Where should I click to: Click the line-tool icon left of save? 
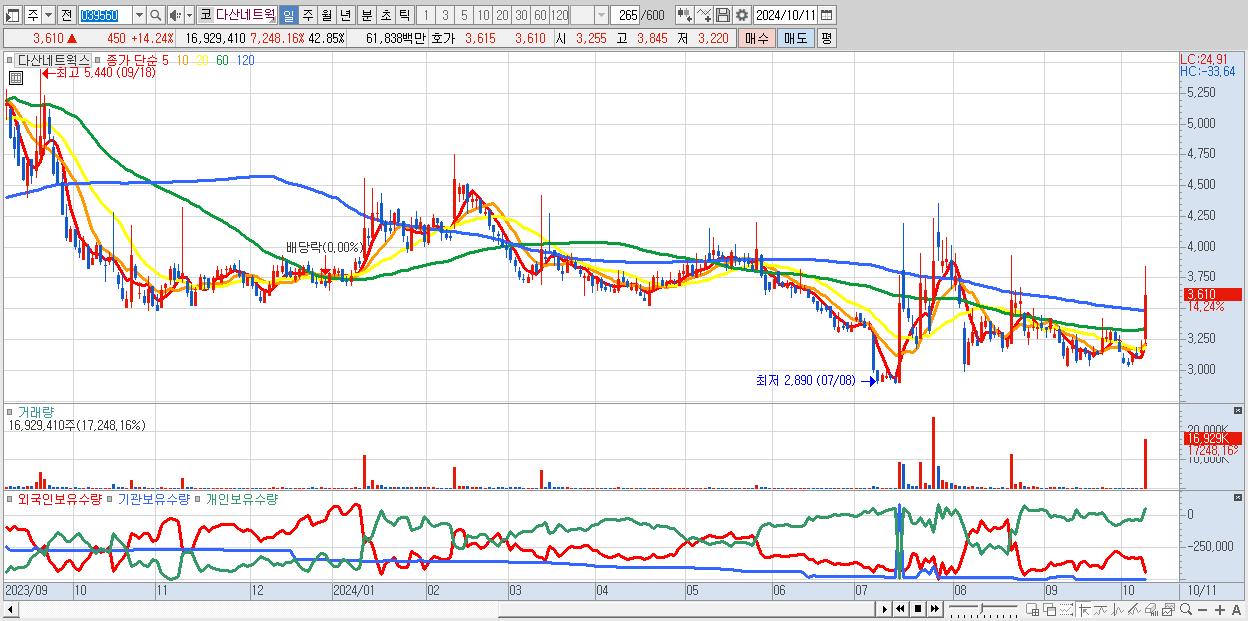click(x=704, y=15)
